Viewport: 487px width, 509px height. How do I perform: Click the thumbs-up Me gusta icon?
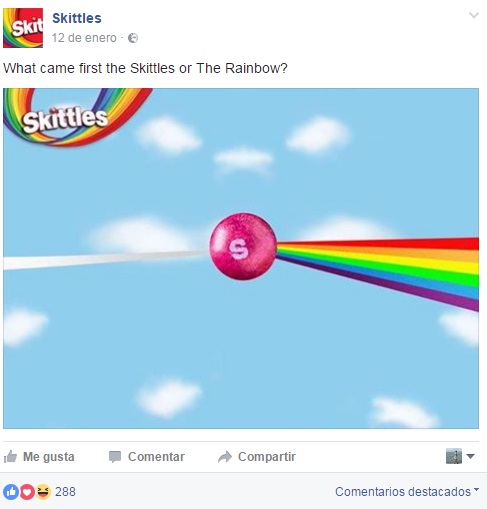click(10, 457)
